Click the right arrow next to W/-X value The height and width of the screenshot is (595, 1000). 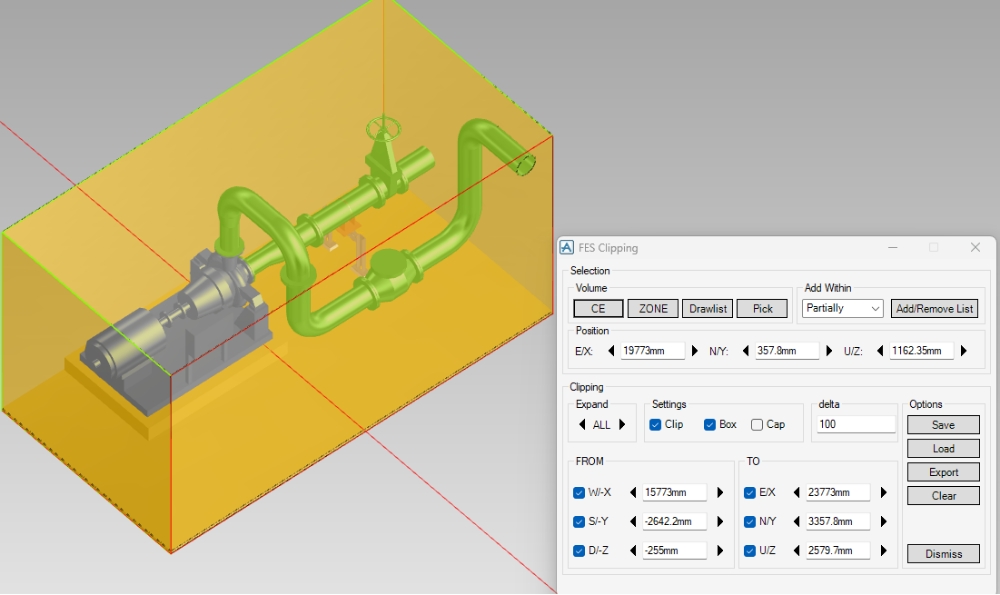719,493
